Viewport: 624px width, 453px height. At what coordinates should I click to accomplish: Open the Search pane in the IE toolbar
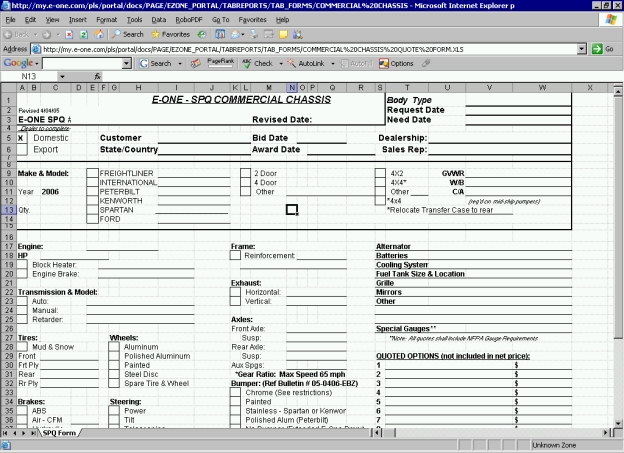click(128, 35)
